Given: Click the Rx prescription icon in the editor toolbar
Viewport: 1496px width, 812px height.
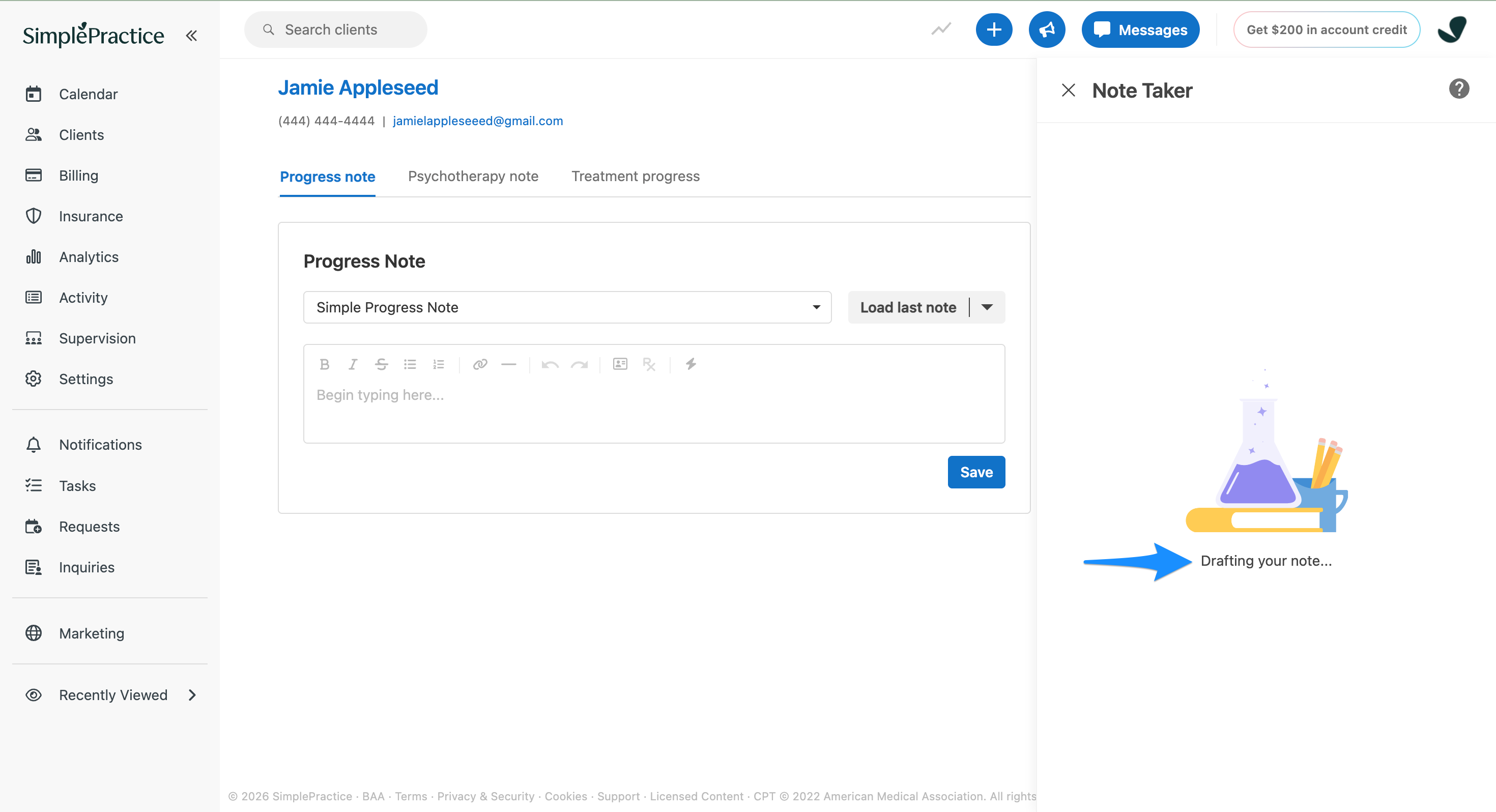Looking at the screenshot, I should (x=649, y=364).
